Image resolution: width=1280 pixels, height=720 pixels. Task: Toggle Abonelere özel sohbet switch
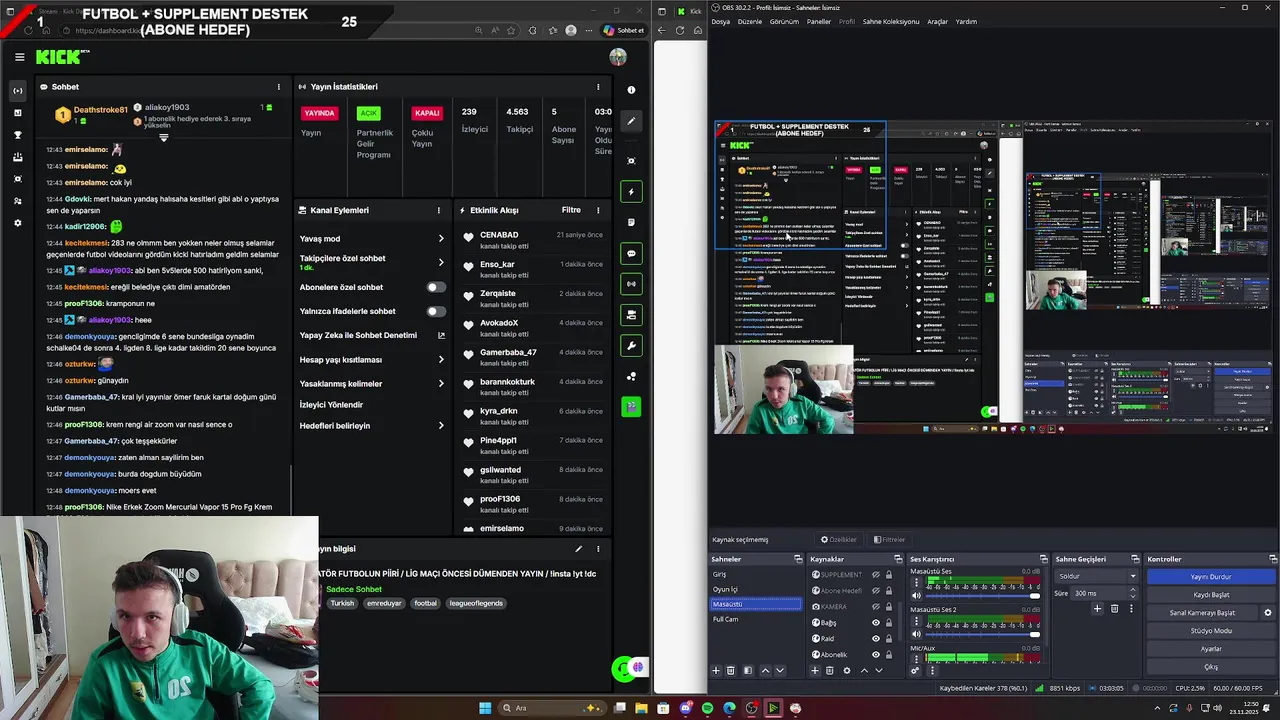click(436, 287)
